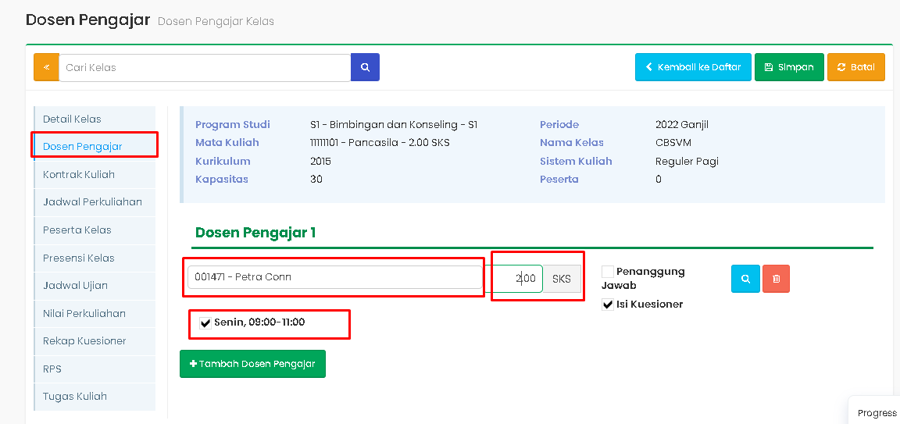Image resolution: width=900 pixels, height=424 pixels.
Task: Open Nilai Perkuliahan from sidebar
Action: [x=84, y=313]
